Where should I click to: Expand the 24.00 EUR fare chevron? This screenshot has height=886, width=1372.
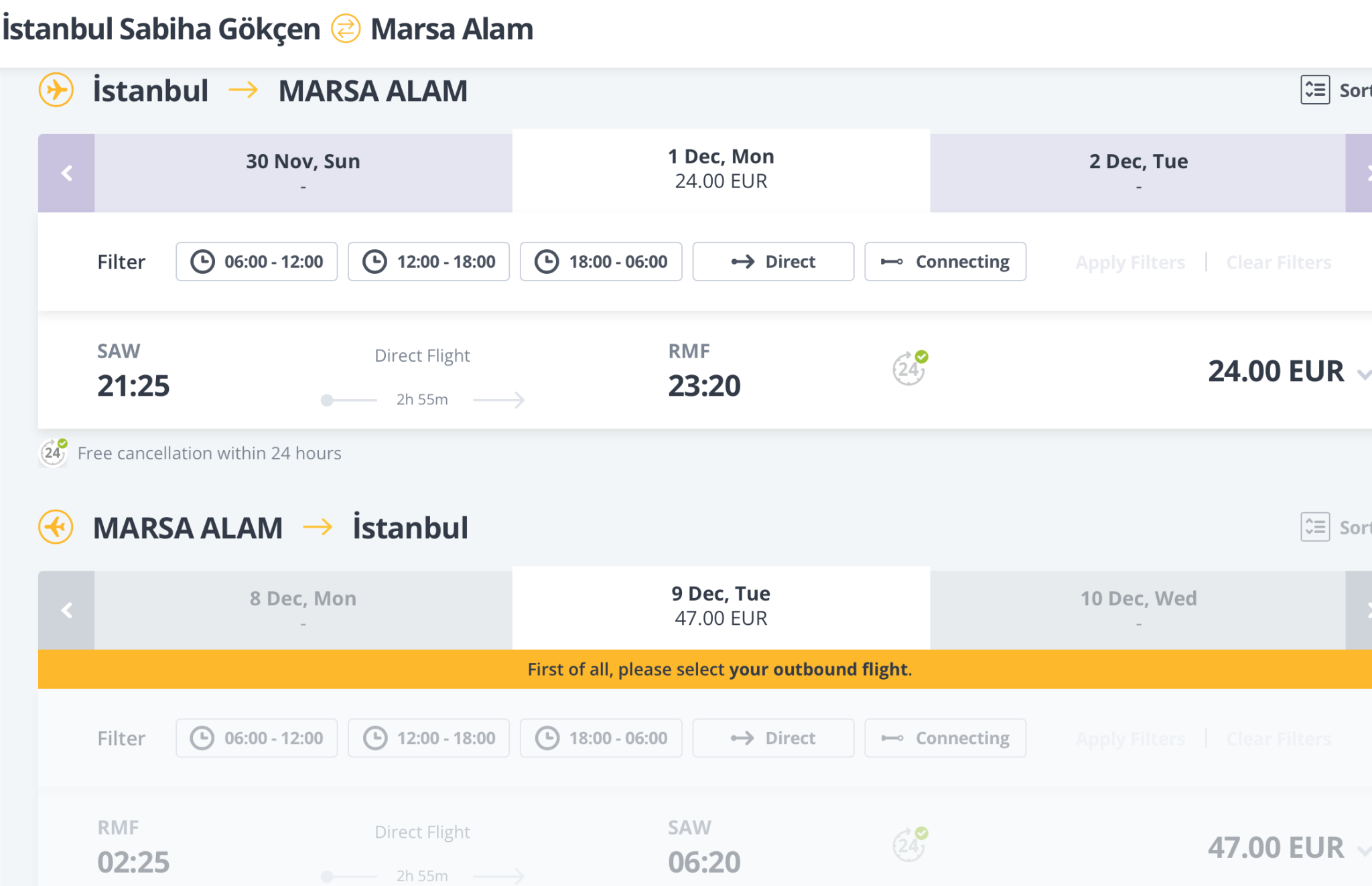(1363, 374)
